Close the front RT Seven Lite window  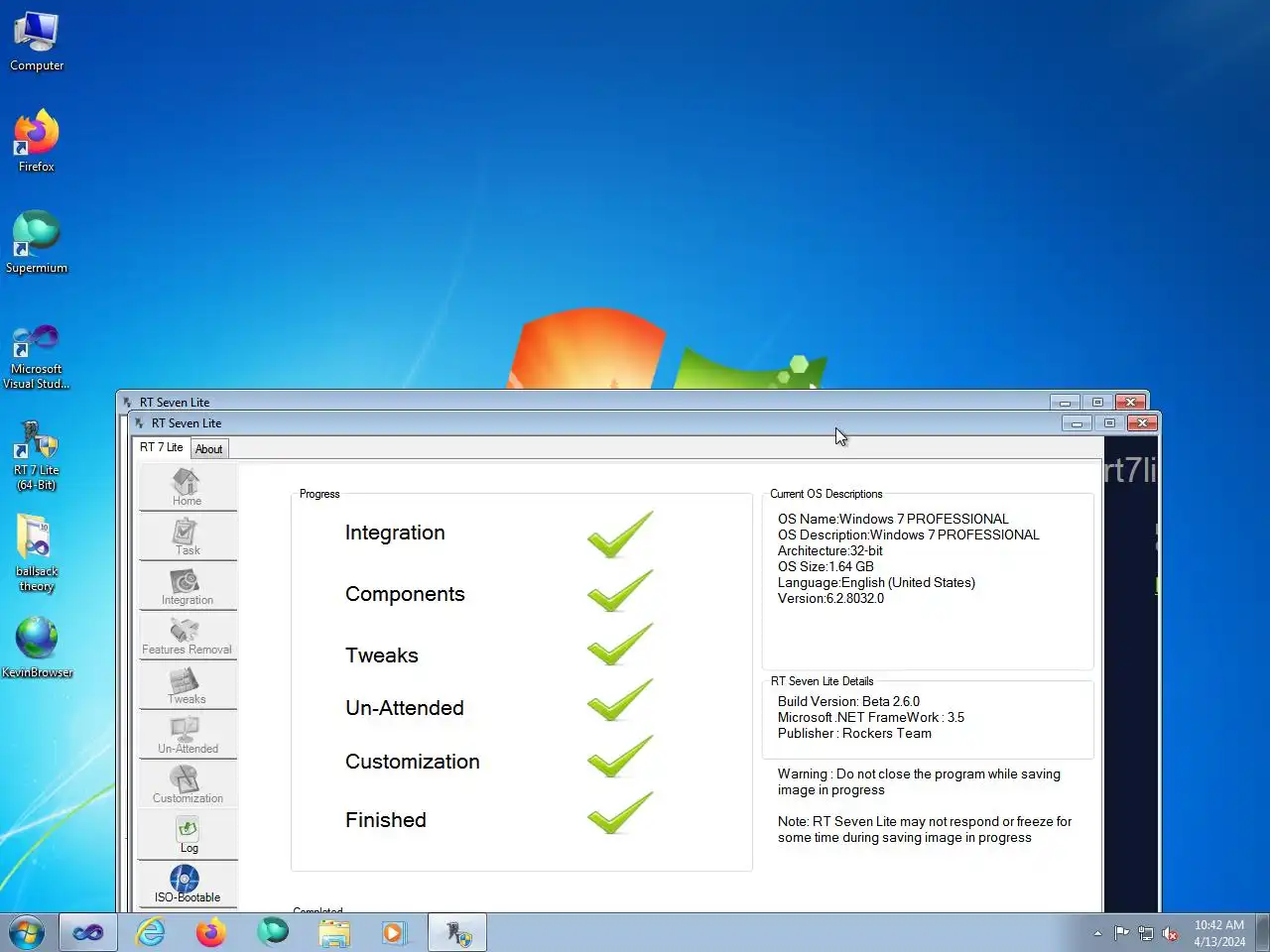[1142, 423]
